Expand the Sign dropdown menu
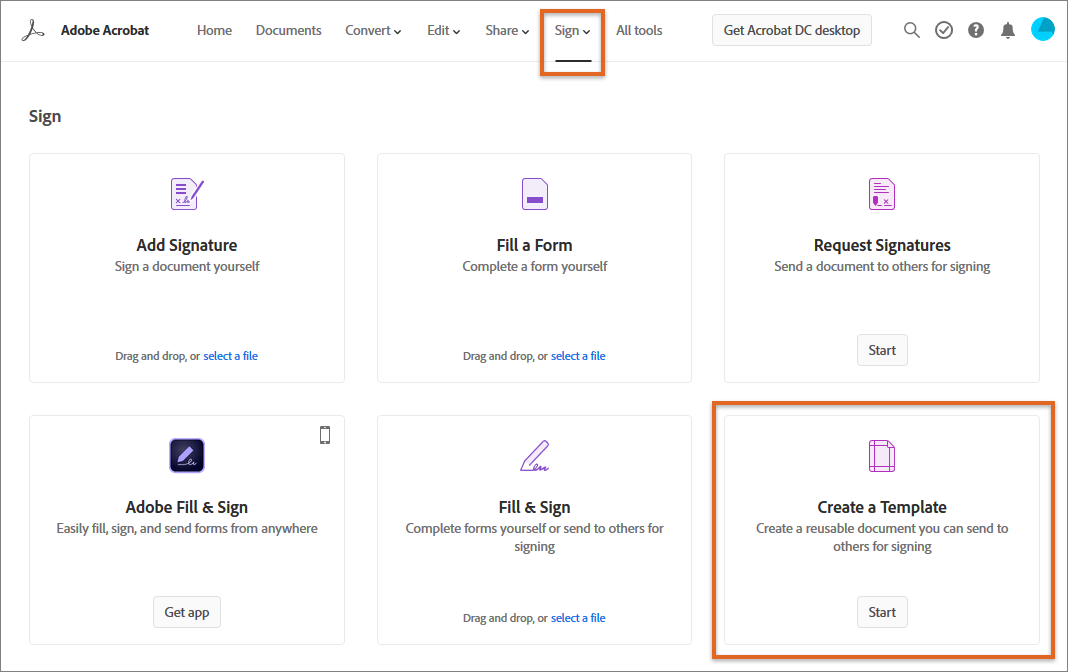 coord(571,30)
